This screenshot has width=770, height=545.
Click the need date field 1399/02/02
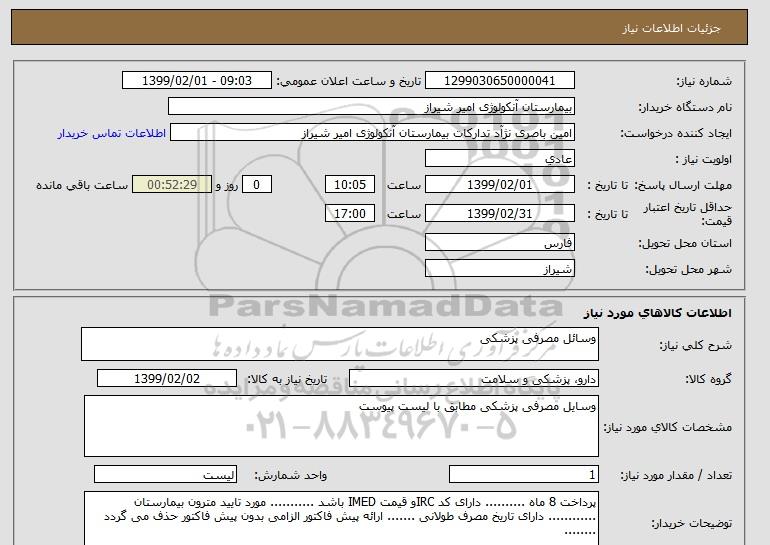coord(167,379)
